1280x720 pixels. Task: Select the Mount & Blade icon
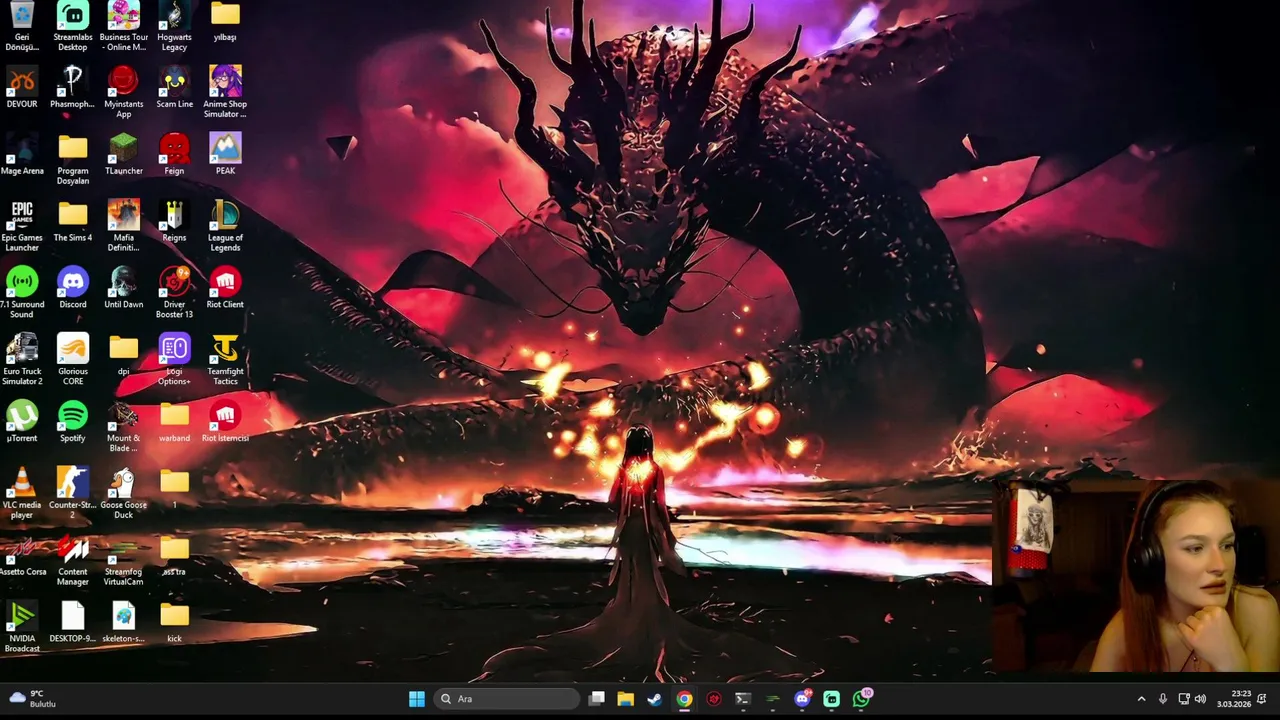[124, 428]
